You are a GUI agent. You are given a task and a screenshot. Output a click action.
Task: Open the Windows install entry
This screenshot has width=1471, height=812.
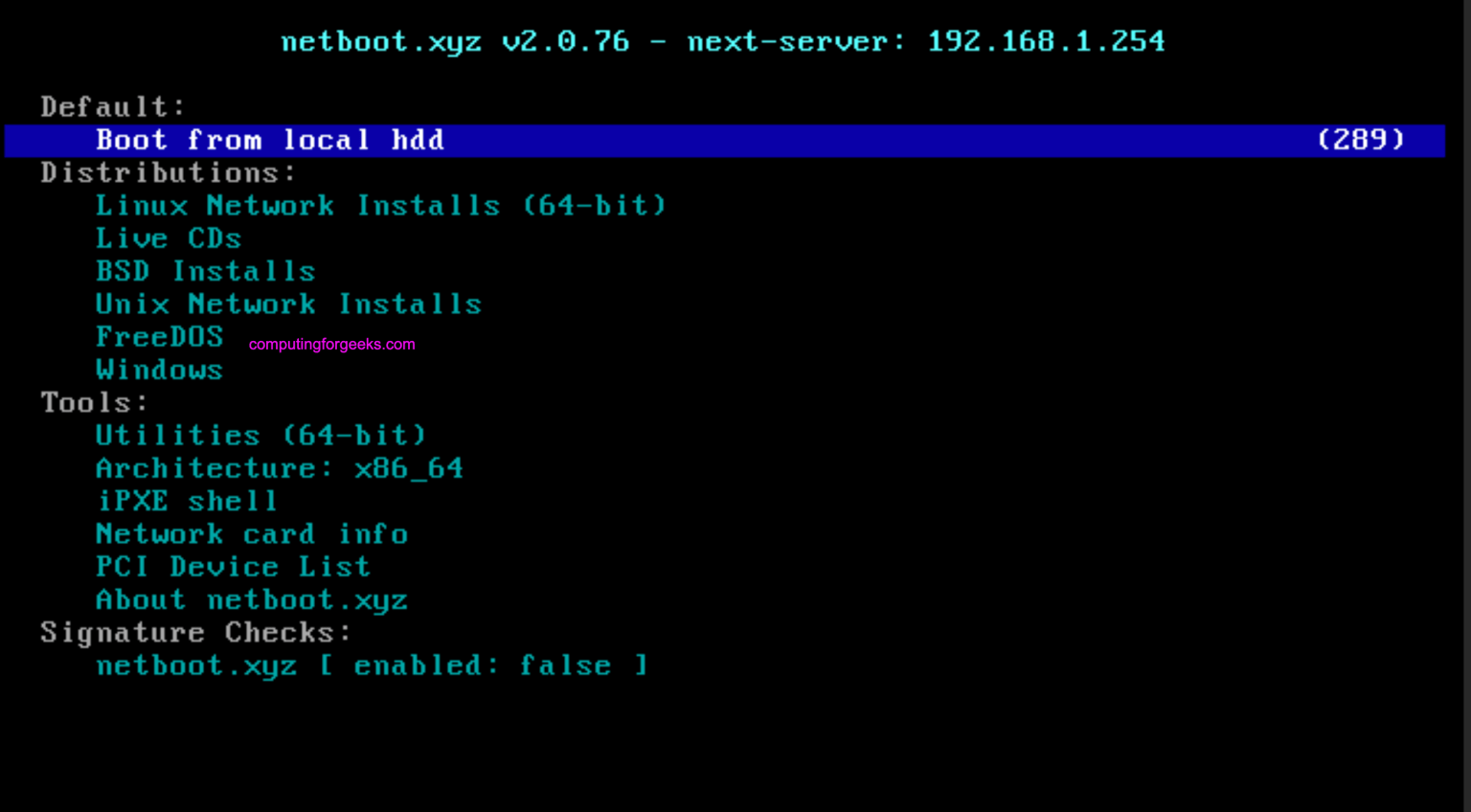pos(159,370)
